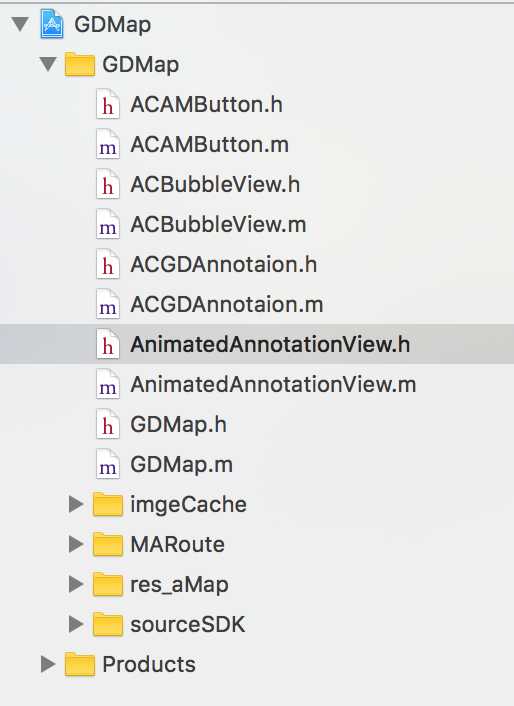Collapse the GDMap project root triangle
514x706 pixels.
click(x=20, y=24)
